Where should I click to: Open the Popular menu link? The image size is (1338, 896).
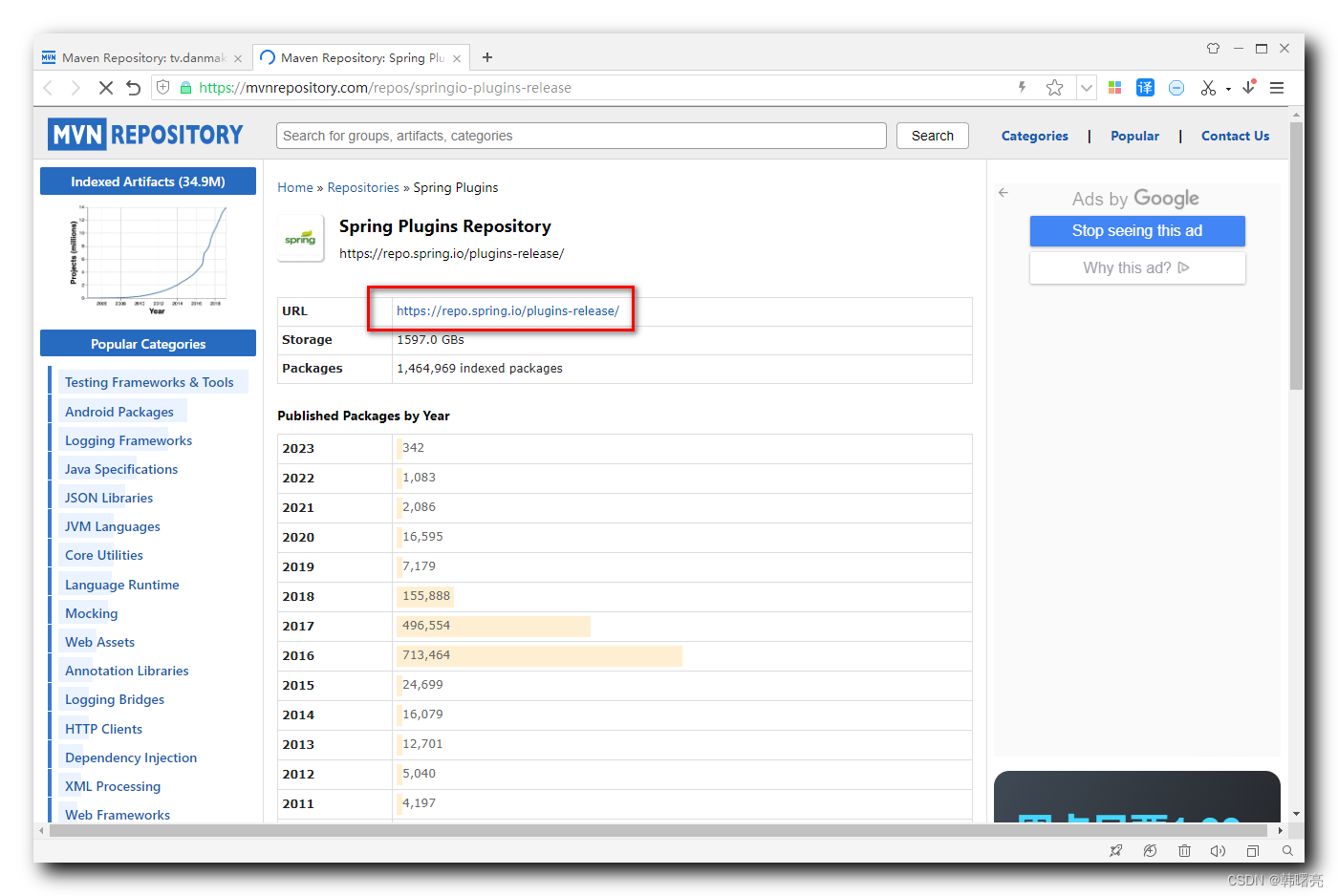coord(1134,136)
